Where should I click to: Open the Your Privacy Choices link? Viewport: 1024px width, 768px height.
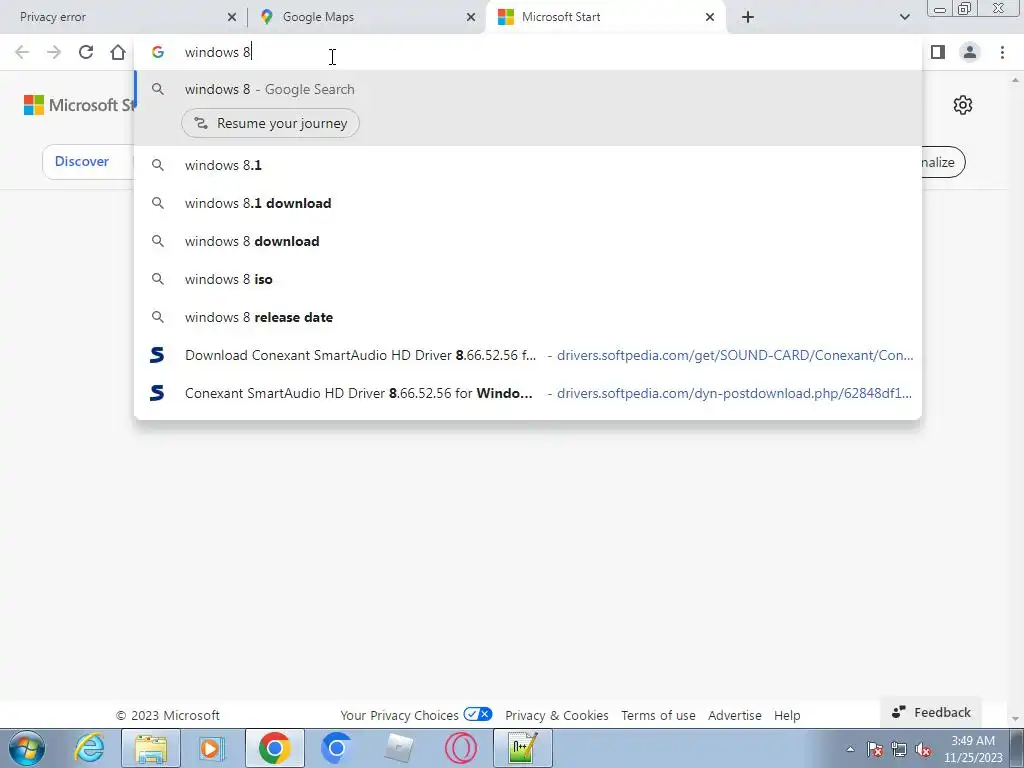click(x=416, y=715)
